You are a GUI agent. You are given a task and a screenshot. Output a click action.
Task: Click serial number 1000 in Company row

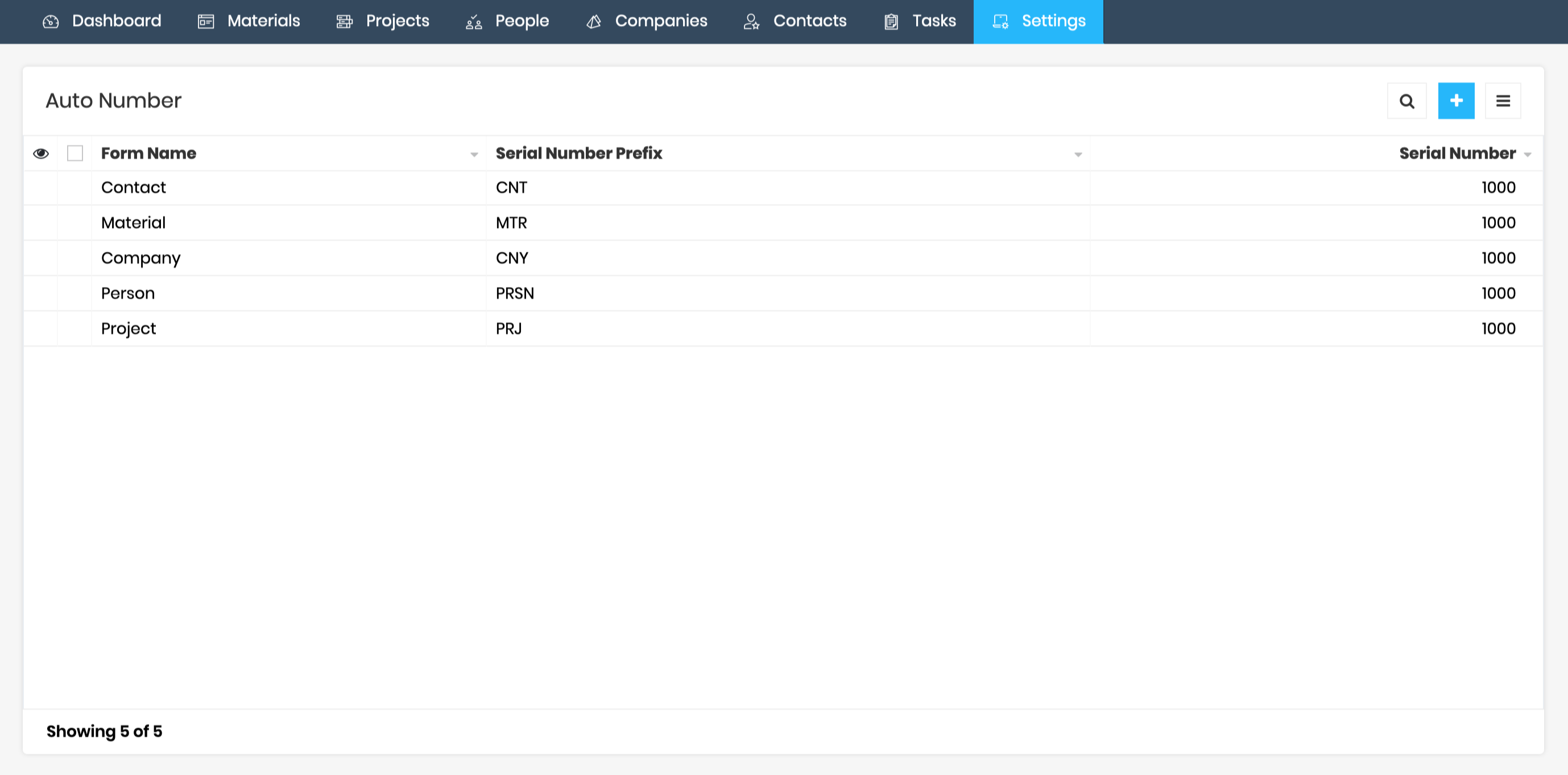[x=1499, y=259]
